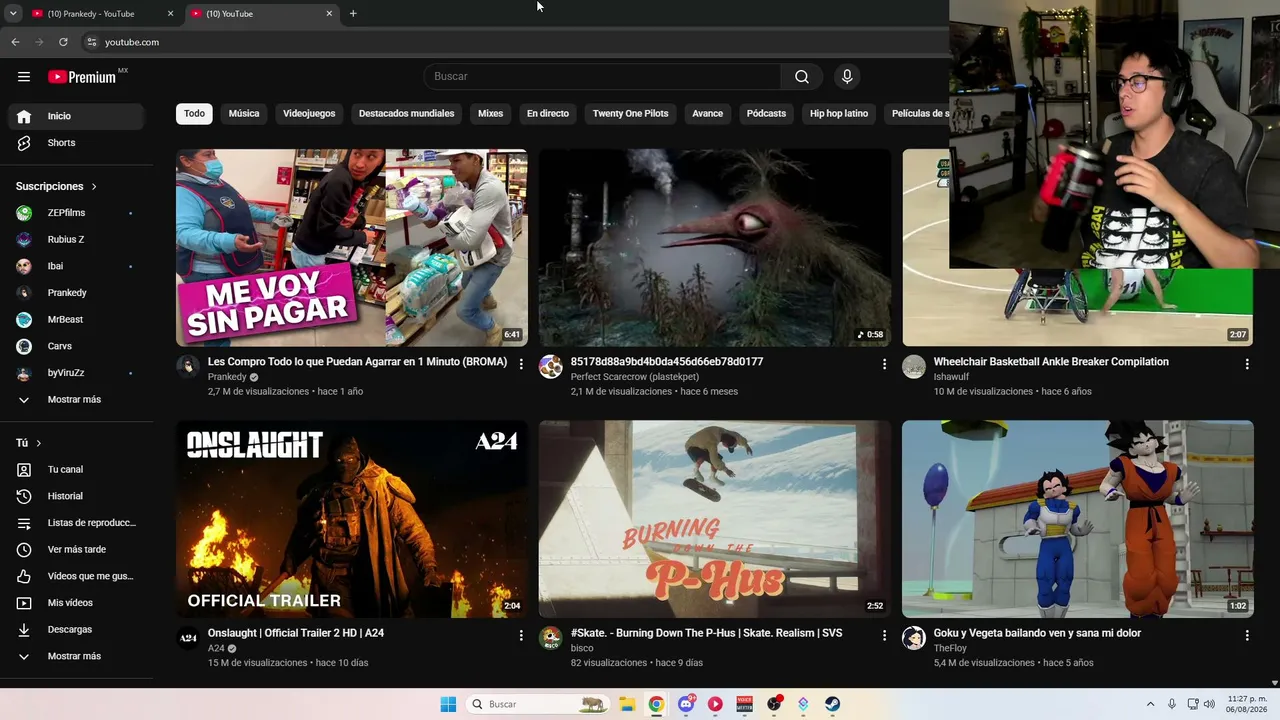The height and width of the screenshot is (720, 1280).
Task: Open the A24 channel avatar under Onslaught
Action: point(188,638)
